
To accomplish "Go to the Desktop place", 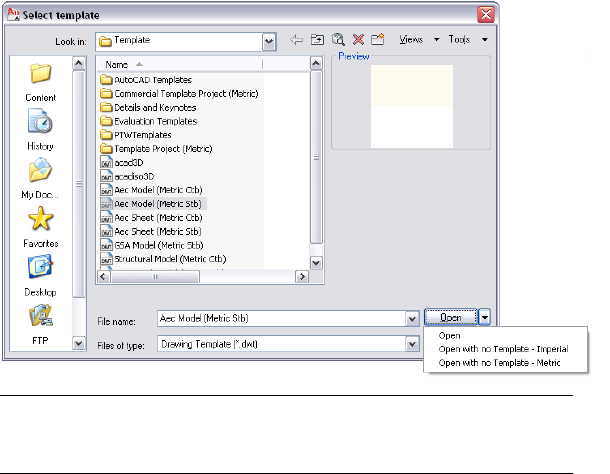I will [x=40, y=276].
